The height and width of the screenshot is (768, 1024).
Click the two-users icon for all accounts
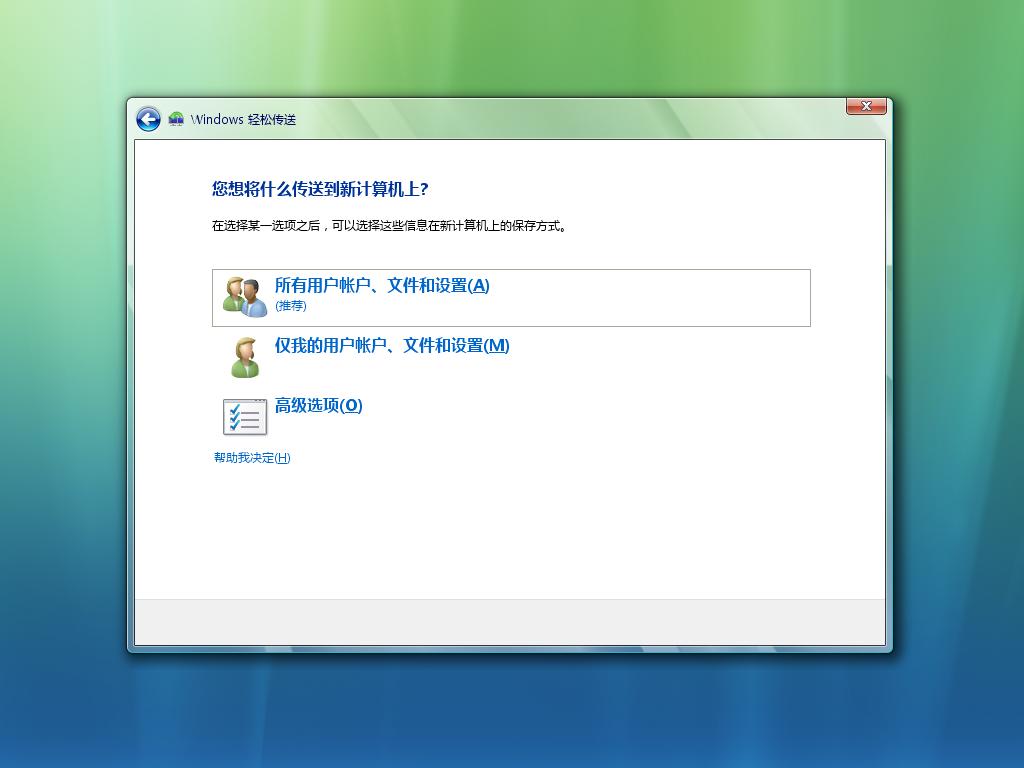[x=244, y=297]
